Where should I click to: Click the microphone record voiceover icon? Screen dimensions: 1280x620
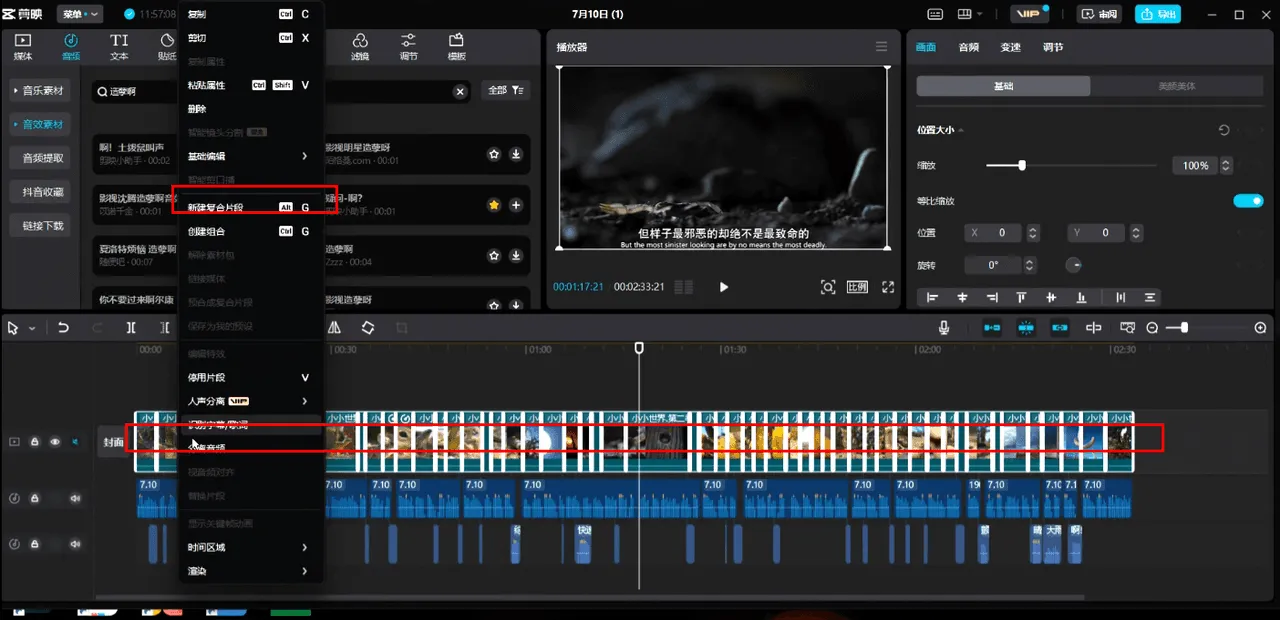943,328
